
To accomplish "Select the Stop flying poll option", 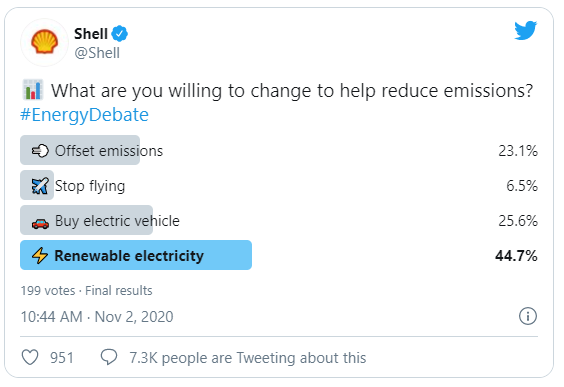I will [x=279, y=186].
